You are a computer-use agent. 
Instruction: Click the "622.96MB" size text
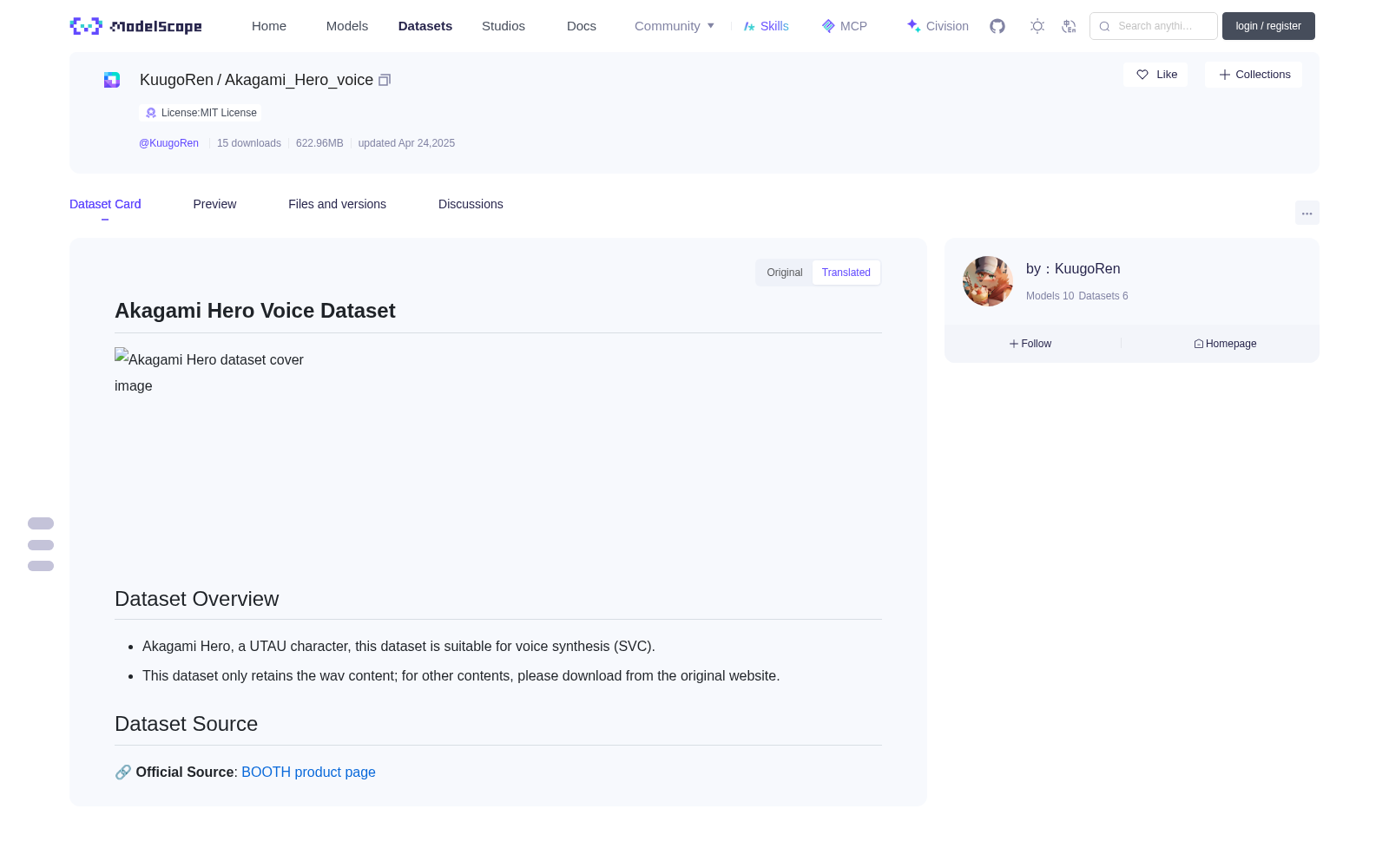[319, 143]
